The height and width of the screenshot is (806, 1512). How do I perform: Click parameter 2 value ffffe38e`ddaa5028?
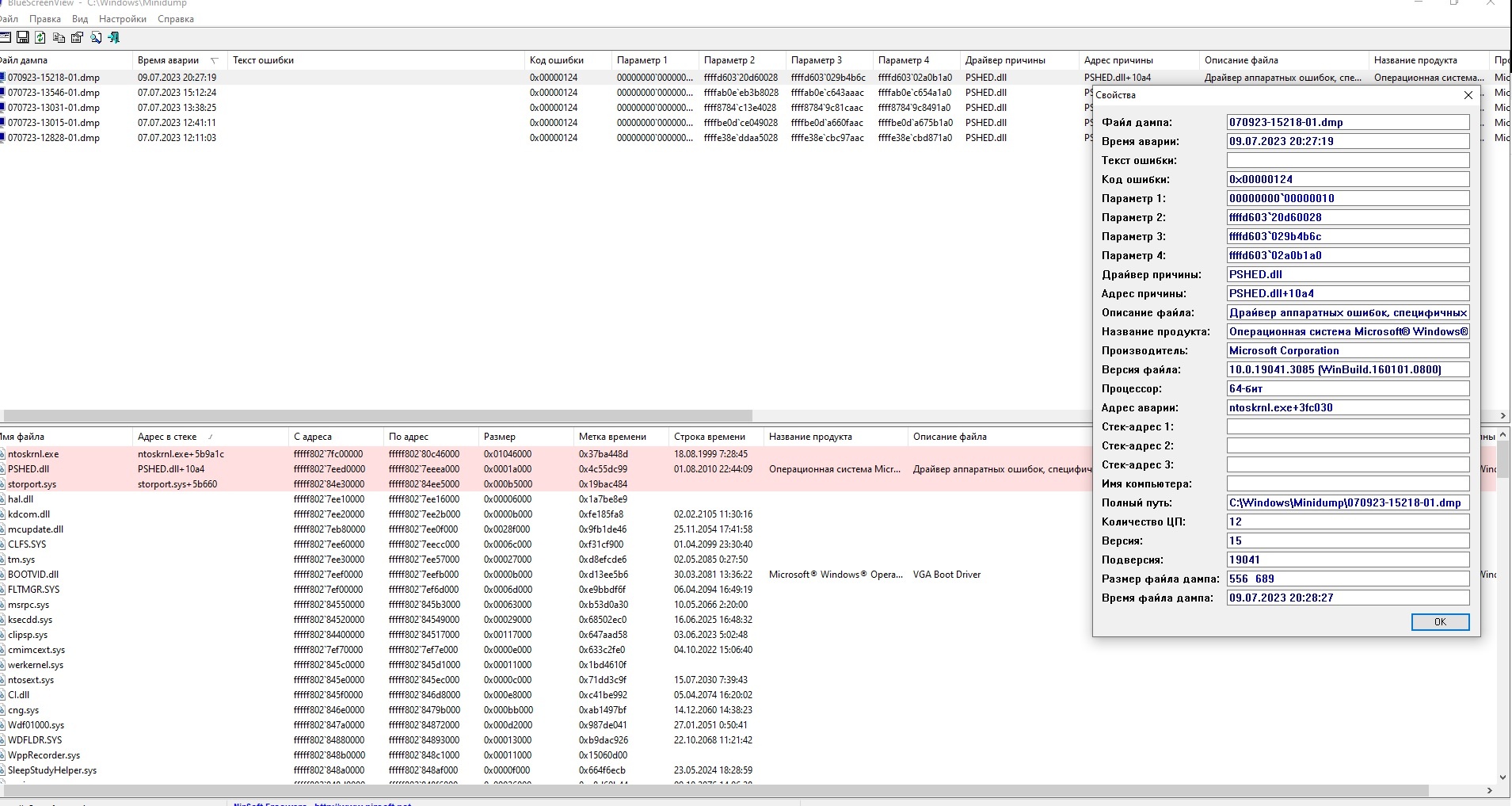click(740, 138)
